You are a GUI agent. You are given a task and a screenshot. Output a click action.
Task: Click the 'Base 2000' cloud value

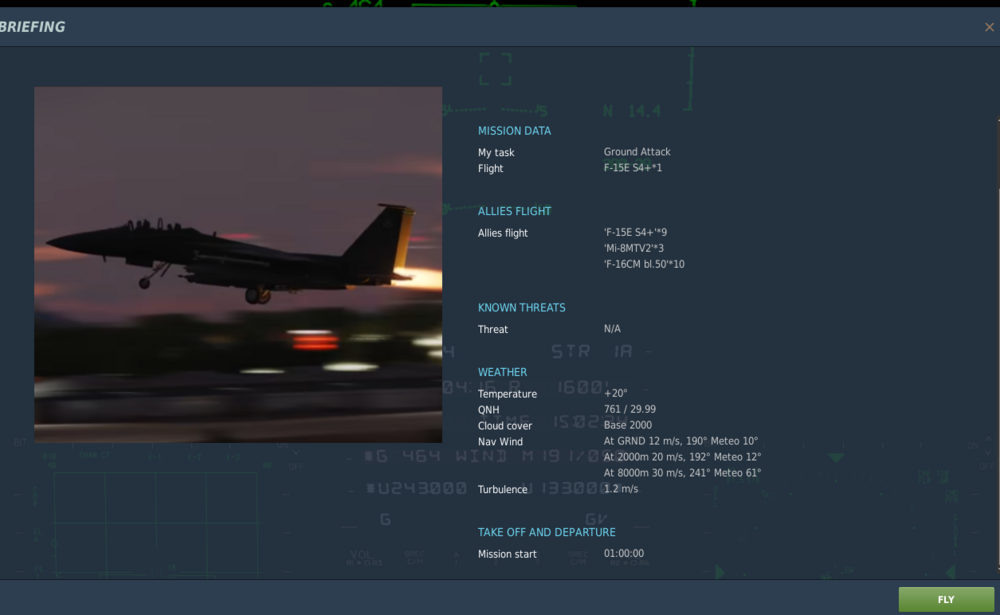pos(628,425)
